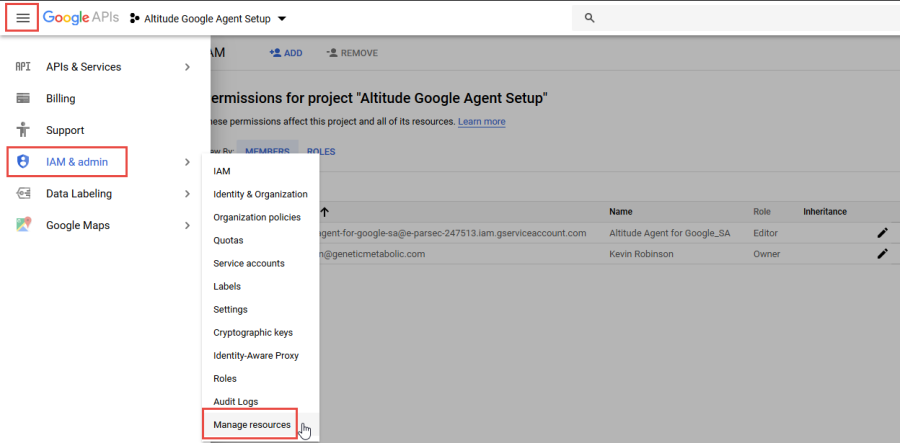Viewport: 900px width, 443px height.
Task: Switch to the Roles view tab
Action: [321, 152]
